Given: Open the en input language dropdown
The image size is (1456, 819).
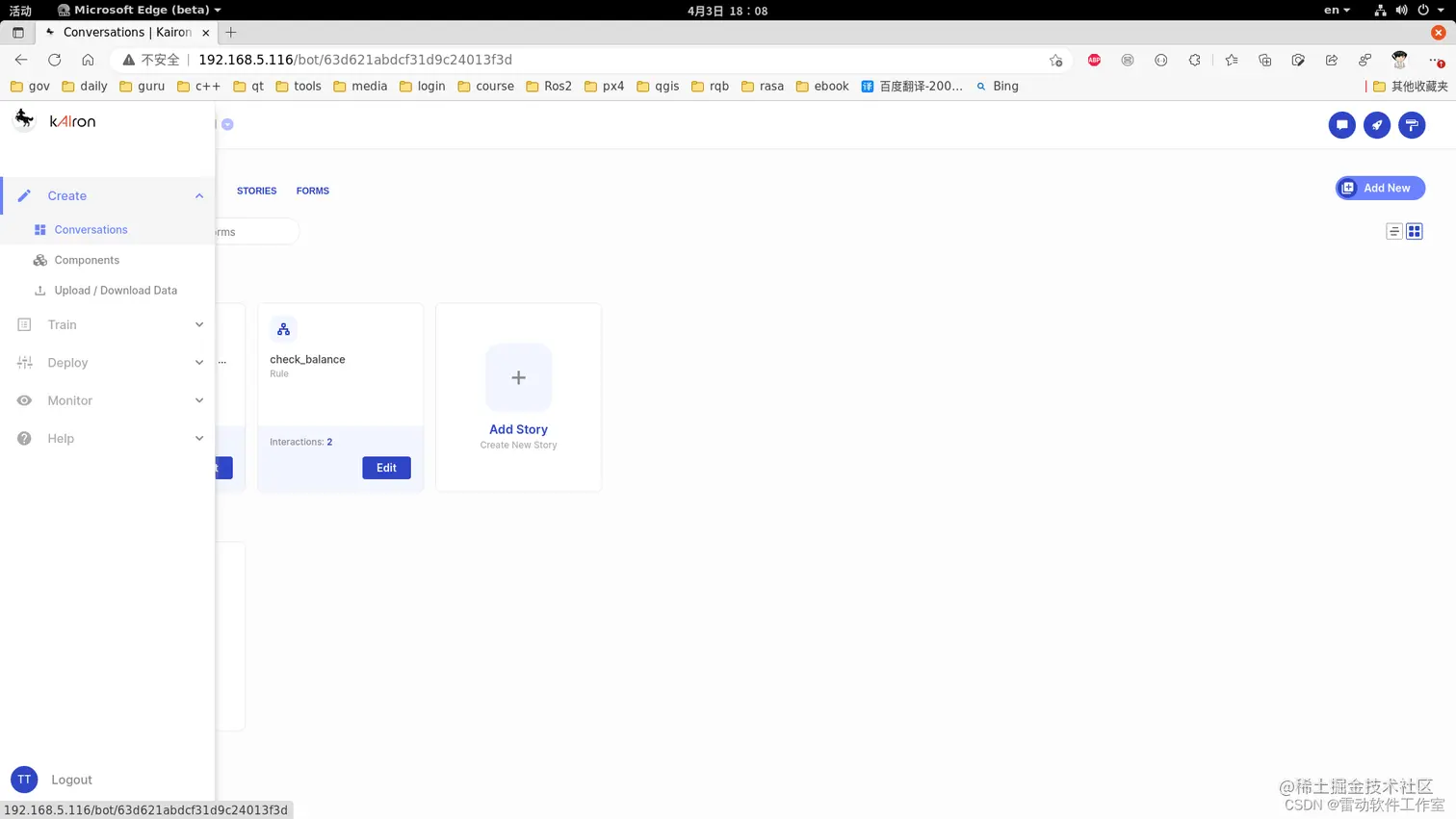Looking at the screenshot, I should [1337, 10].
